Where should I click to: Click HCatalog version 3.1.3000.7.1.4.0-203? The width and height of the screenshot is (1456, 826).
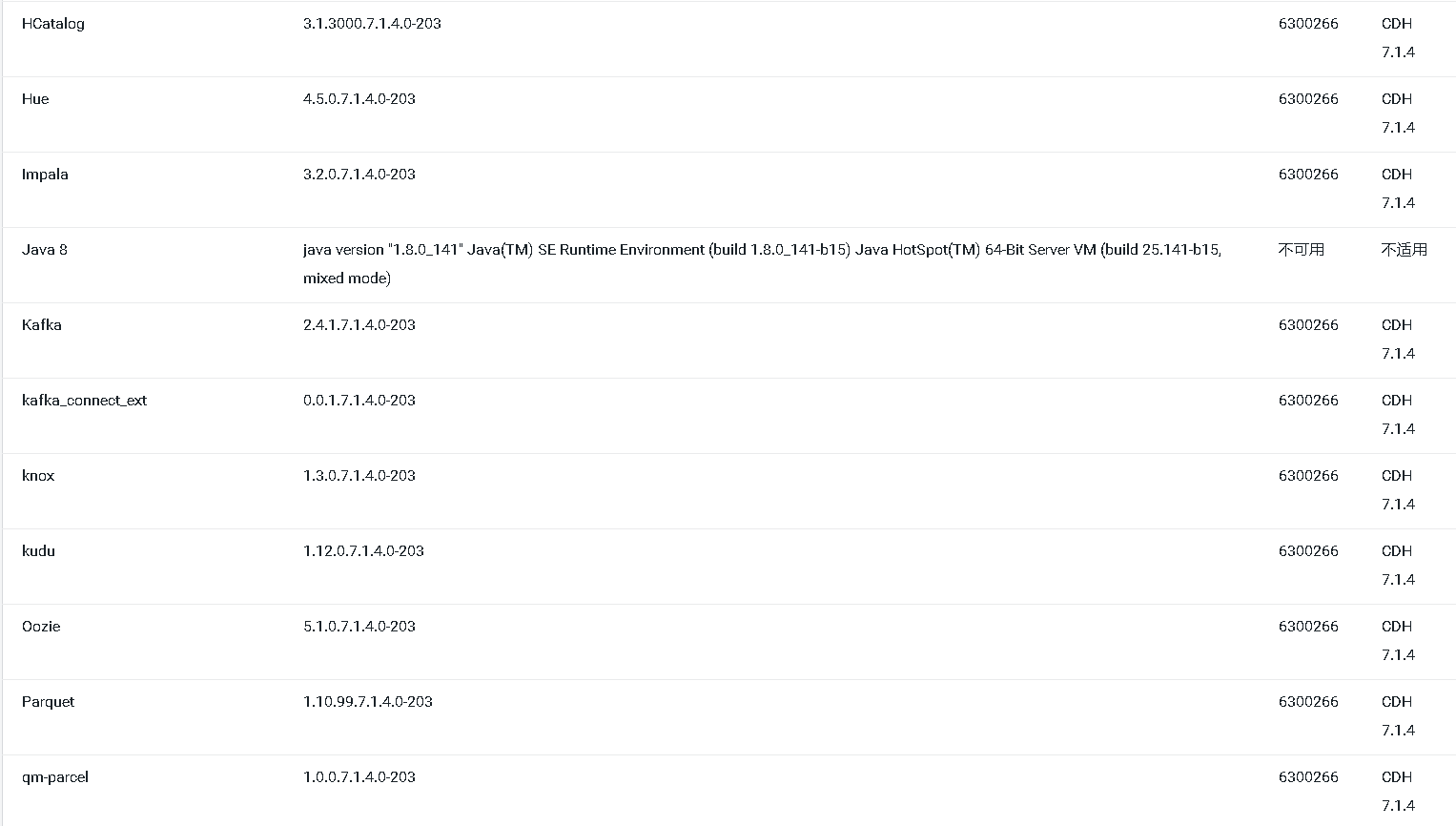(372, 24)
